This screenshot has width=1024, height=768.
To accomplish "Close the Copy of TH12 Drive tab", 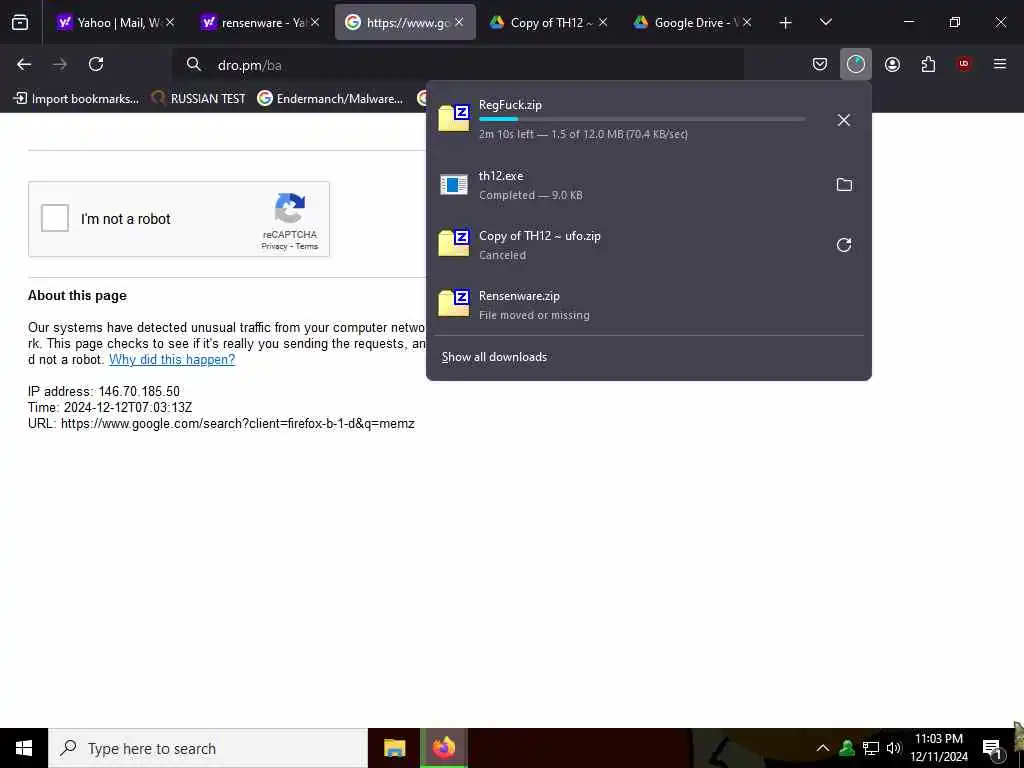I will [x=603, y=22].
